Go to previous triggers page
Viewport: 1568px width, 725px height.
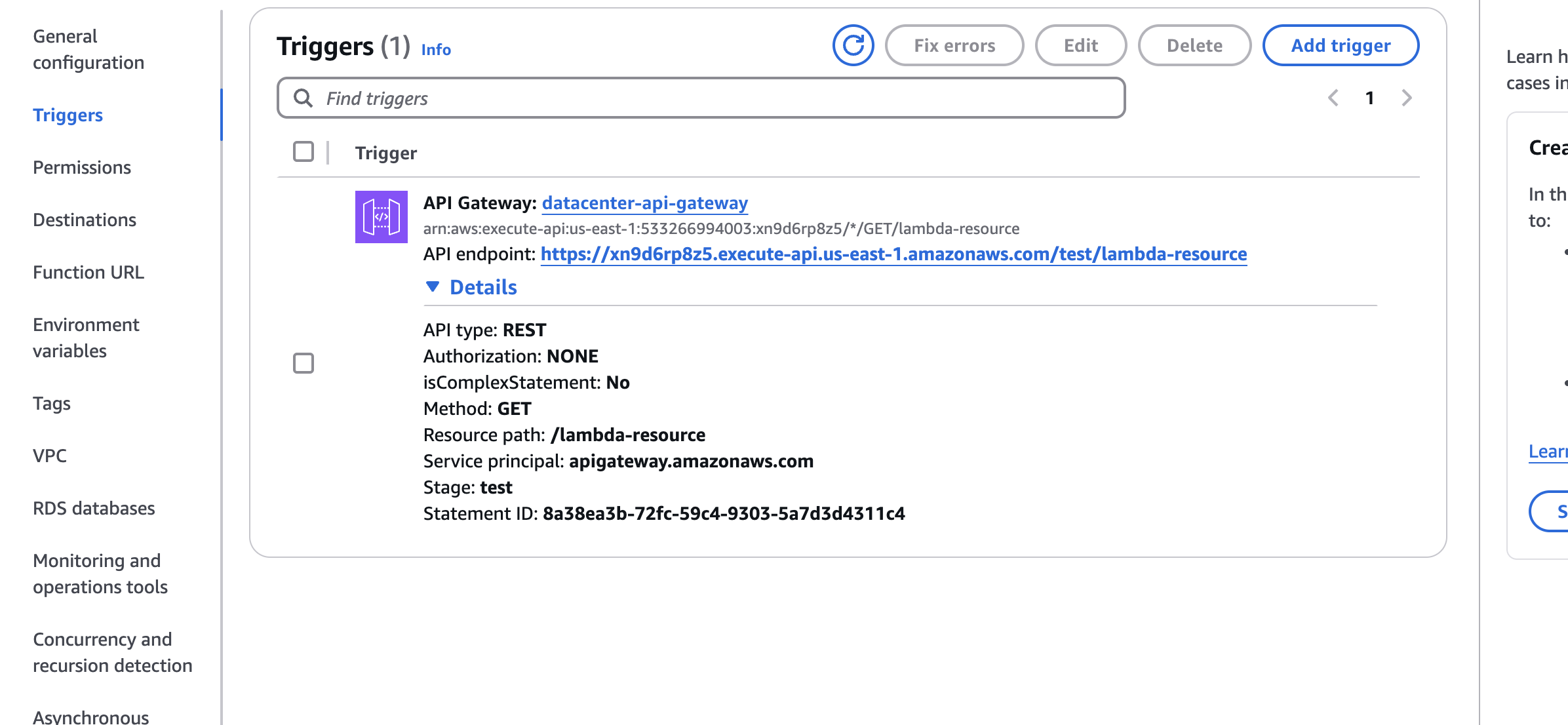tap(1333, 98)
